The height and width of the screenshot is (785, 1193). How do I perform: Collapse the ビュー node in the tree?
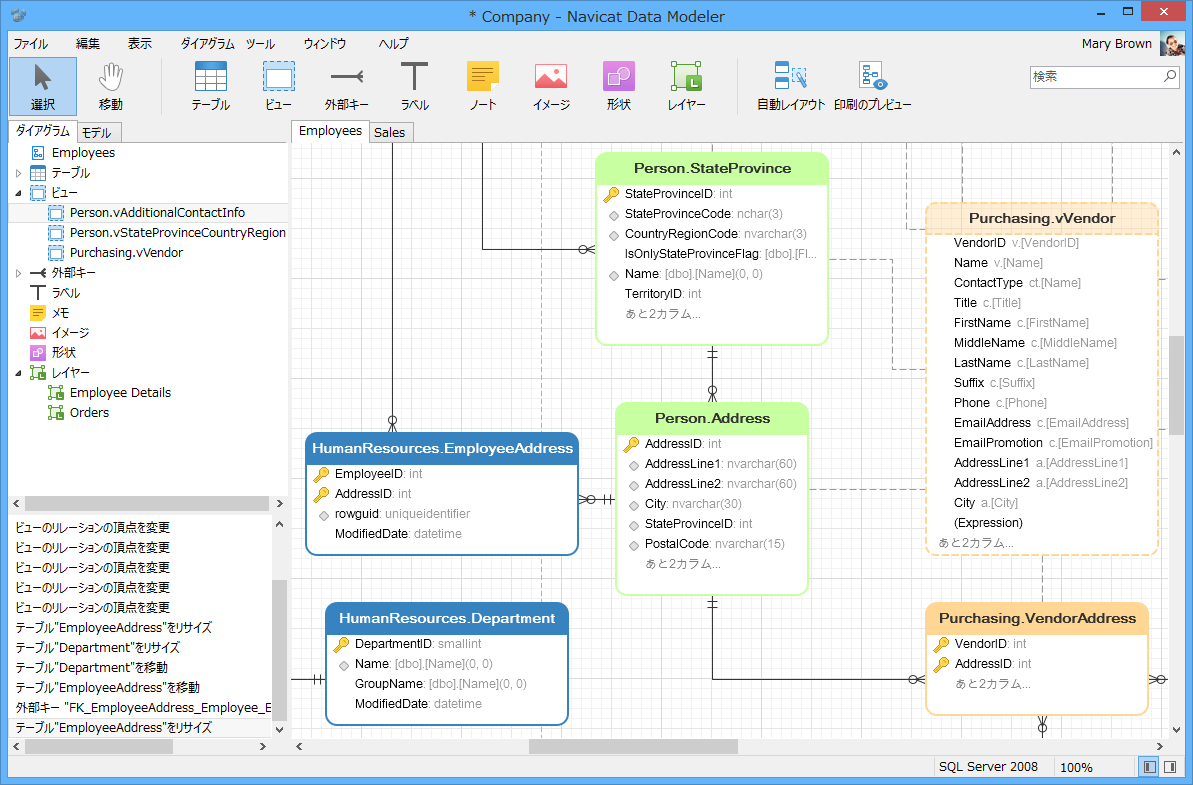tap(18, 193)
